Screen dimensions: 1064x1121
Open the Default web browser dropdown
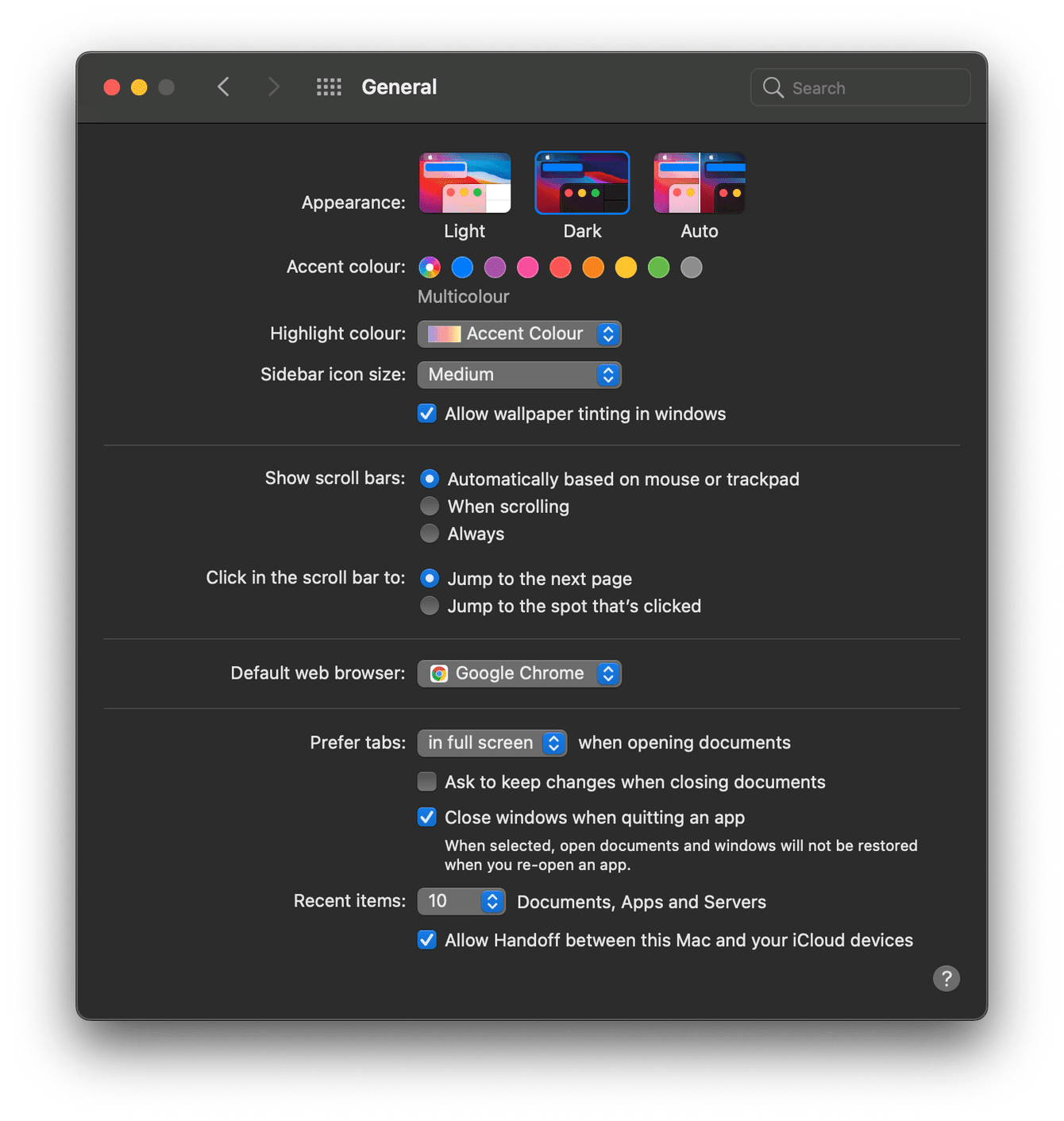[519, 672]
